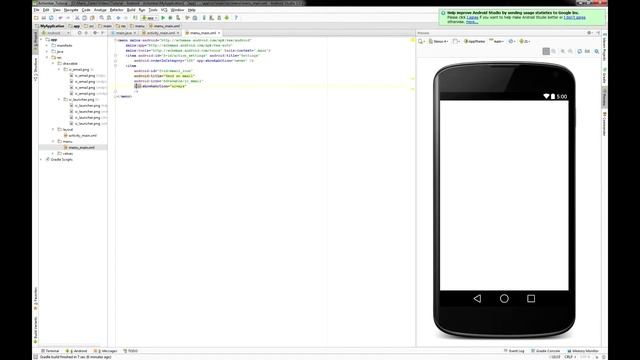Collapse the res folder
640x360 pixels.
point(47,58)
